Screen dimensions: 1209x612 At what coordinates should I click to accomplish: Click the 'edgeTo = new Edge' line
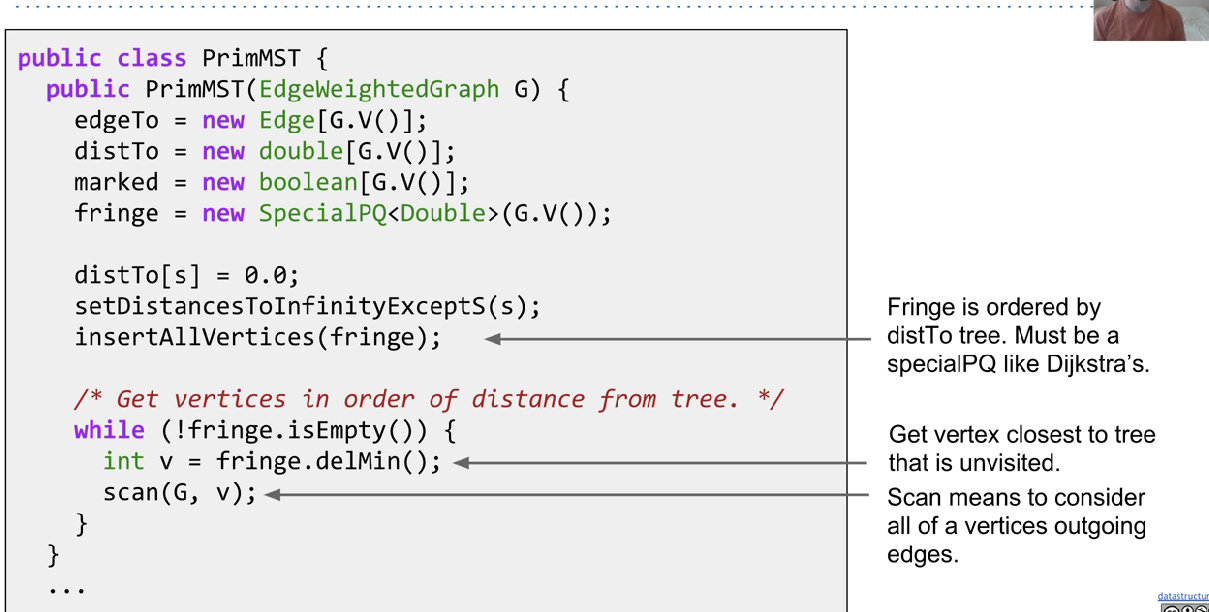click(x=250, y=121)
